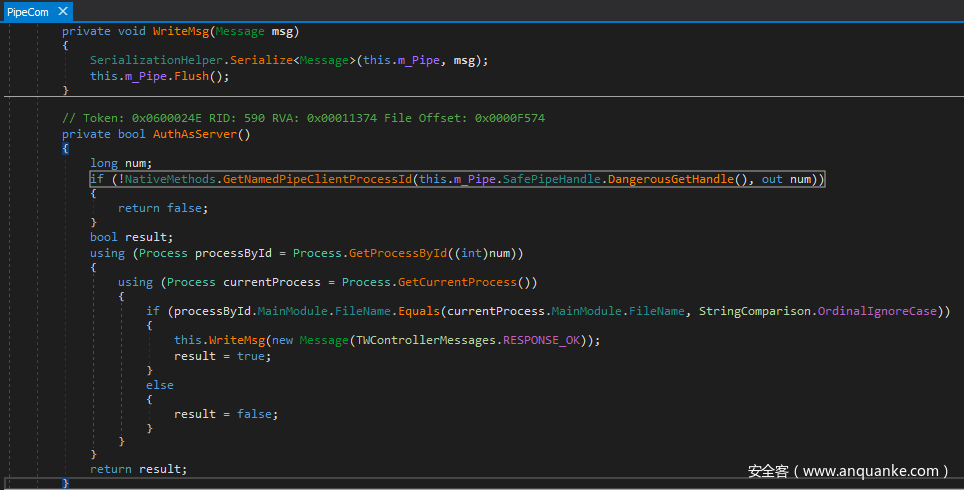Close the PipeCom tab
Viewport: 964px width, 490px height.
pyautogui.click(x=62, y=11)
